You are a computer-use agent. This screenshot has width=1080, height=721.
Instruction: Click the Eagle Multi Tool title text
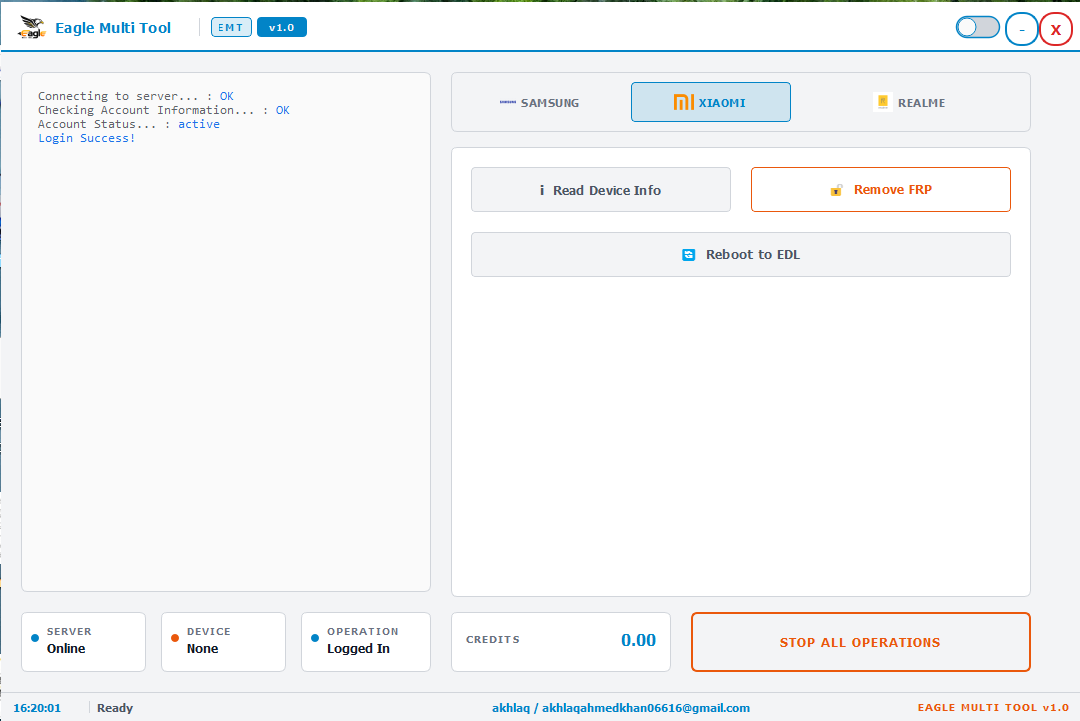[x=113, y=28]
